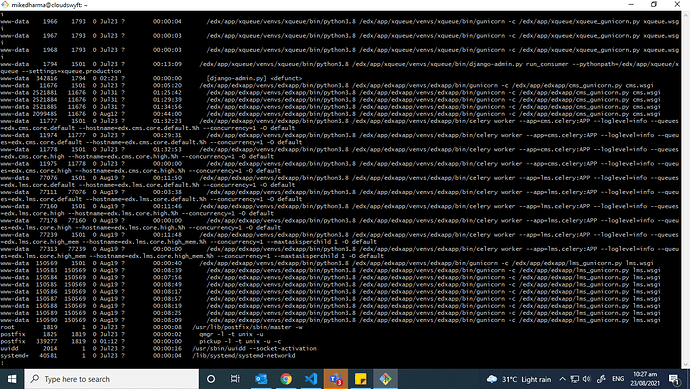Screen dimensions: 690x389
Task: Open the Action Center notifications icon
Action: click(674, 379)
